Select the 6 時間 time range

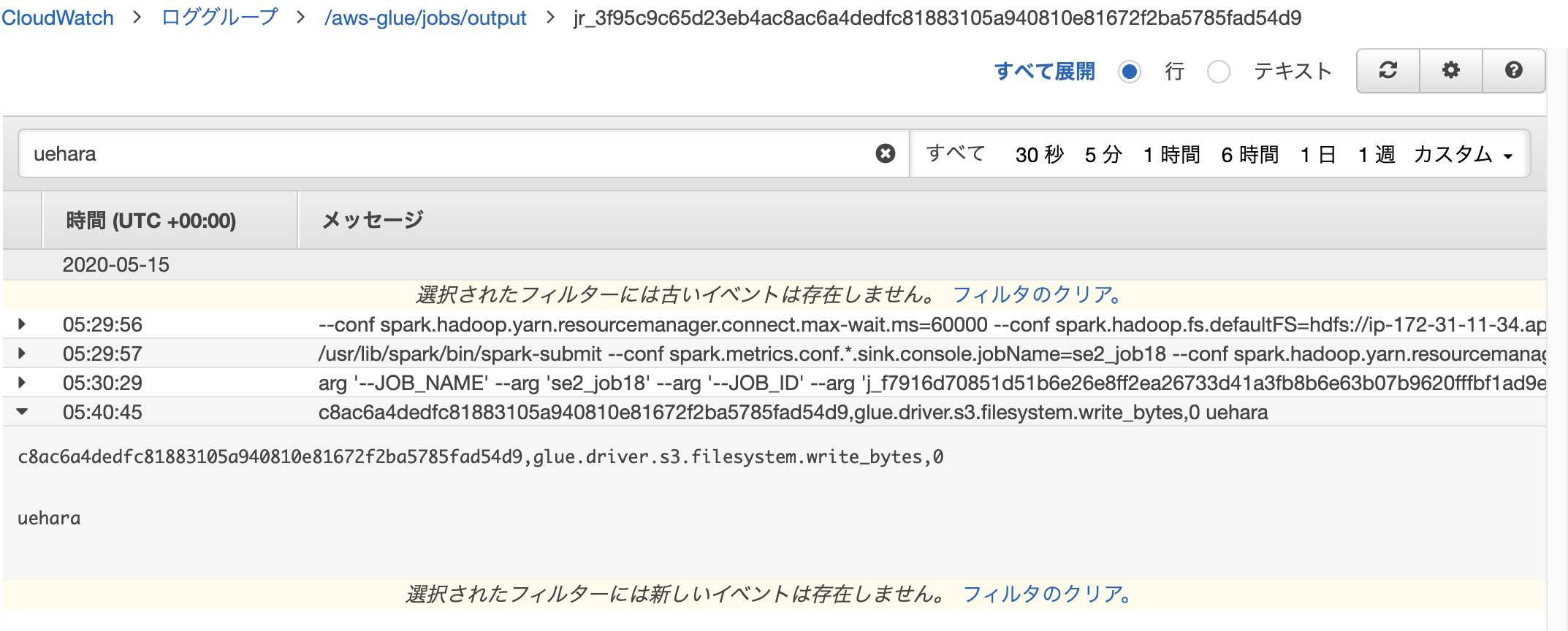[x=1250, y=154]
